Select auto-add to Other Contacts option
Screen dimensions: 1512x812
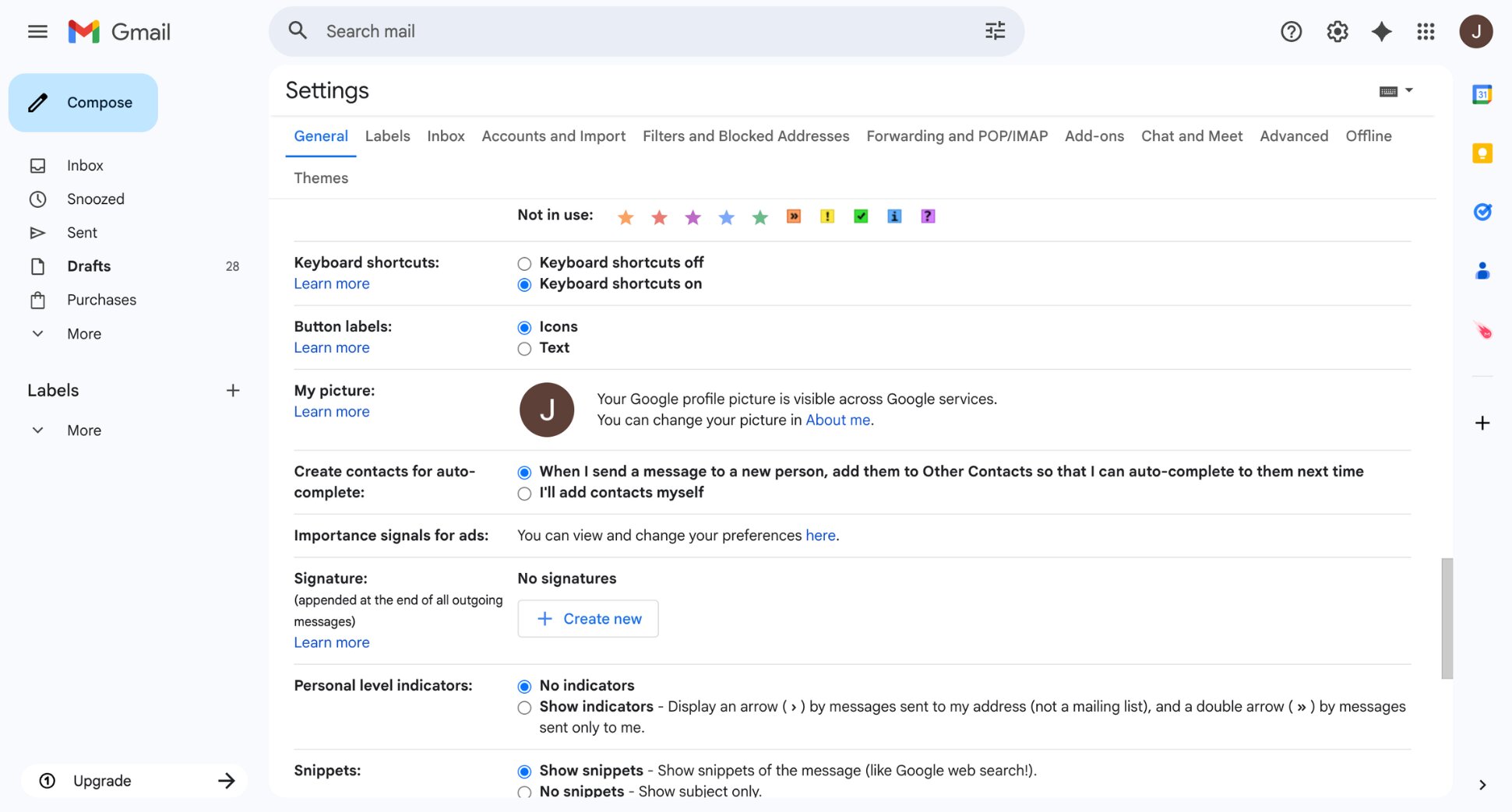click(x=524, y=473)
